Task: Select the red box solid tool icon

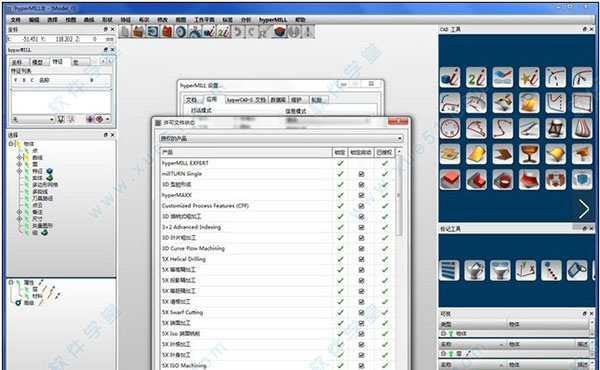Action: pos(450,179)
